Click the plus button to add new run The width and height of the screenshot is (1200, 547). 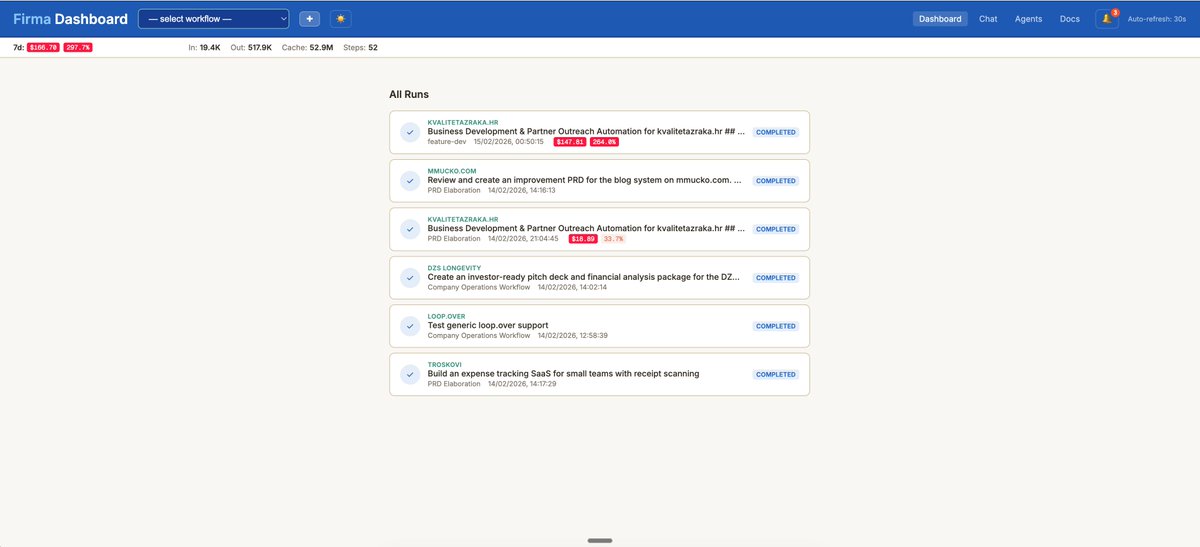[310, 19]
